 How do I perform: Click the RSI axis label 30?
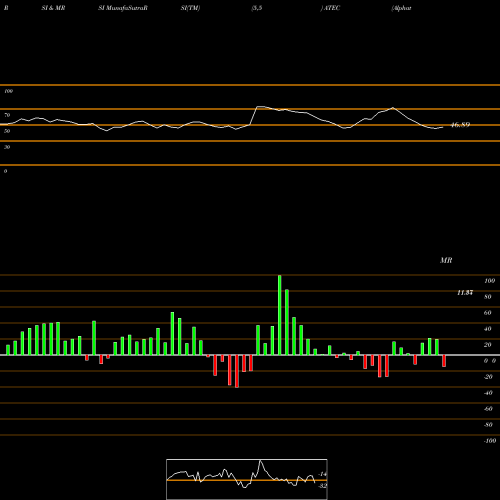click(7, 147)
